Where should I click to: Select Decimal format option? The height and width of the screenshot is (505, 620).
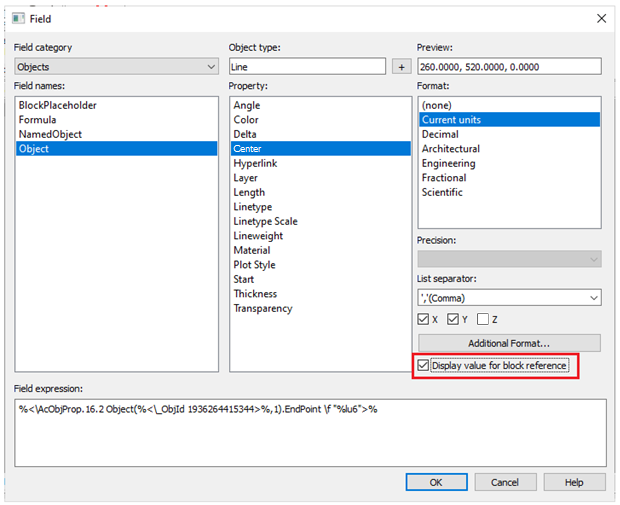click(x=440, y=134)
